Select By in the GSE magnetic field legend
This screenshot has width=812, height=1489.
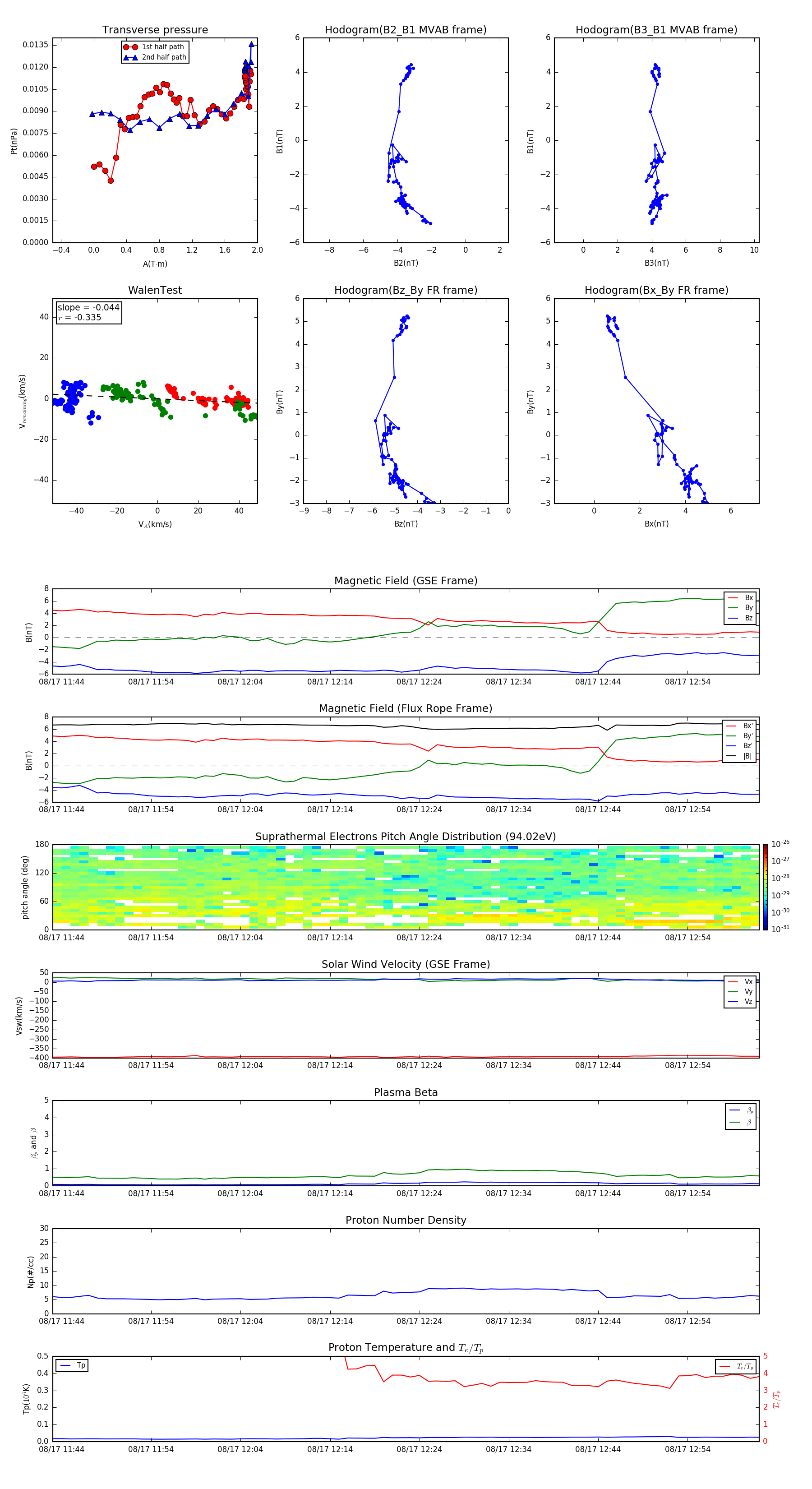point(740,607)
